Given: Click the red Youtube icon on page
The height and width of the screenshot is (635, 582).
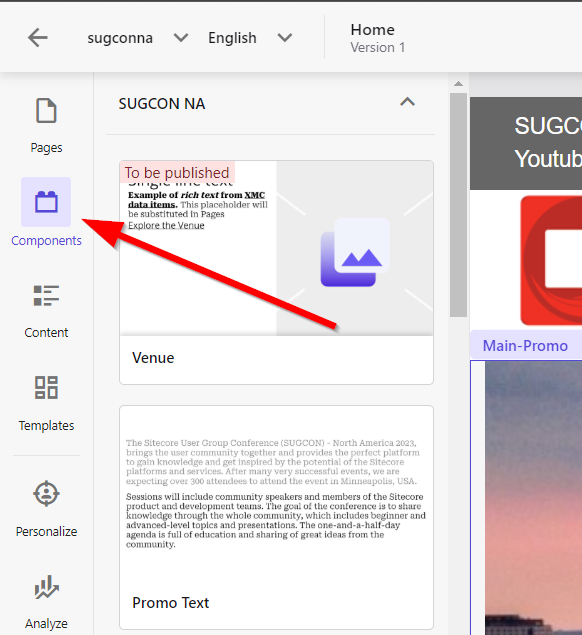Looking at the screenshot, I should (x=551, y=260).
